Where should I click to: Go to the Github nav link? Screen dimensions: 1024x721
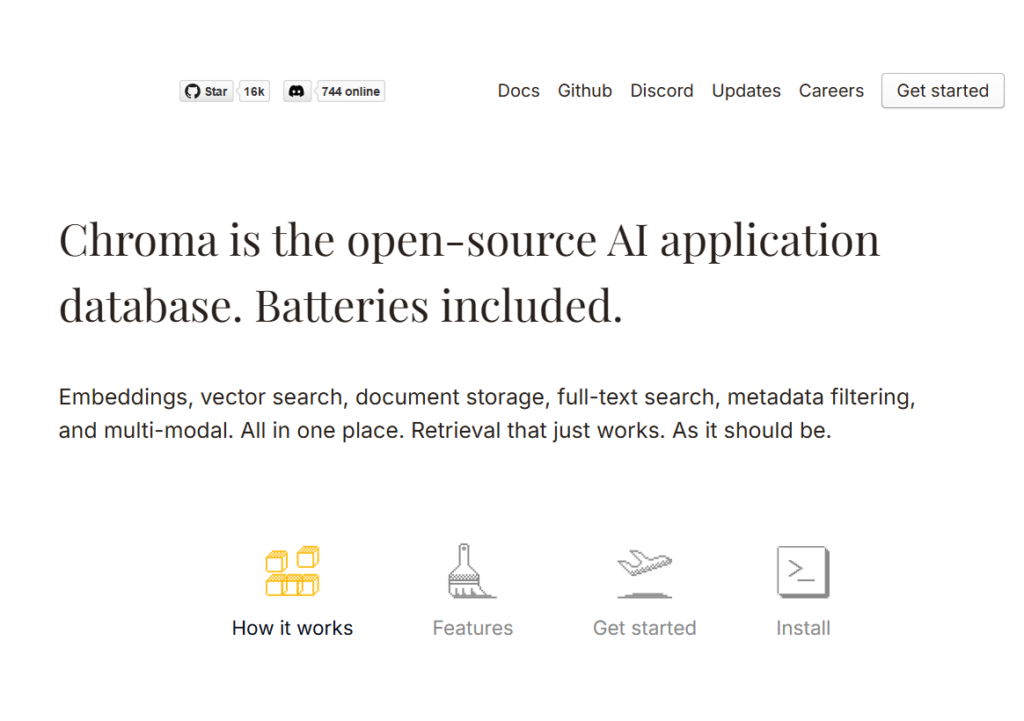point(584,91)
